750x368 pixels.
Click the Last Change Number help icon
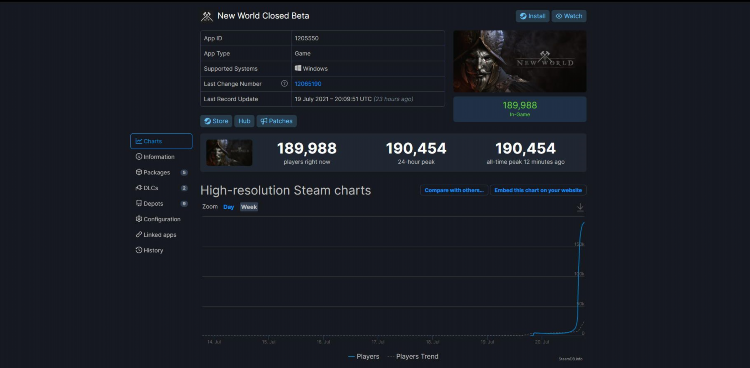point(284,84)
